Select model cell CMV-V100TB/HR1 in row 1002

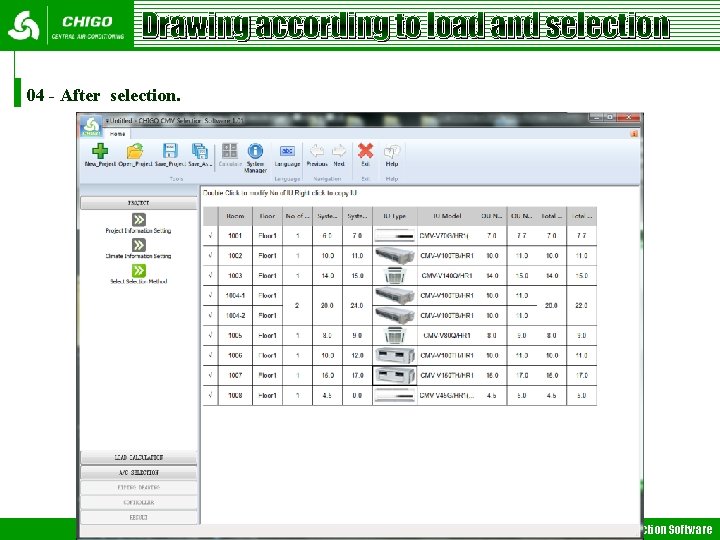coord(447,255)
